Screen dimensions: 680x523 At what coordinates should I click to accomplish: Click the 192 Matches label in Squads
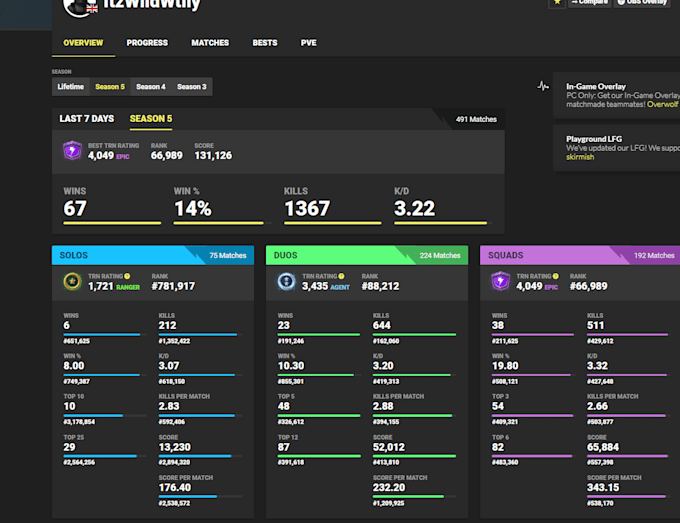654,255
